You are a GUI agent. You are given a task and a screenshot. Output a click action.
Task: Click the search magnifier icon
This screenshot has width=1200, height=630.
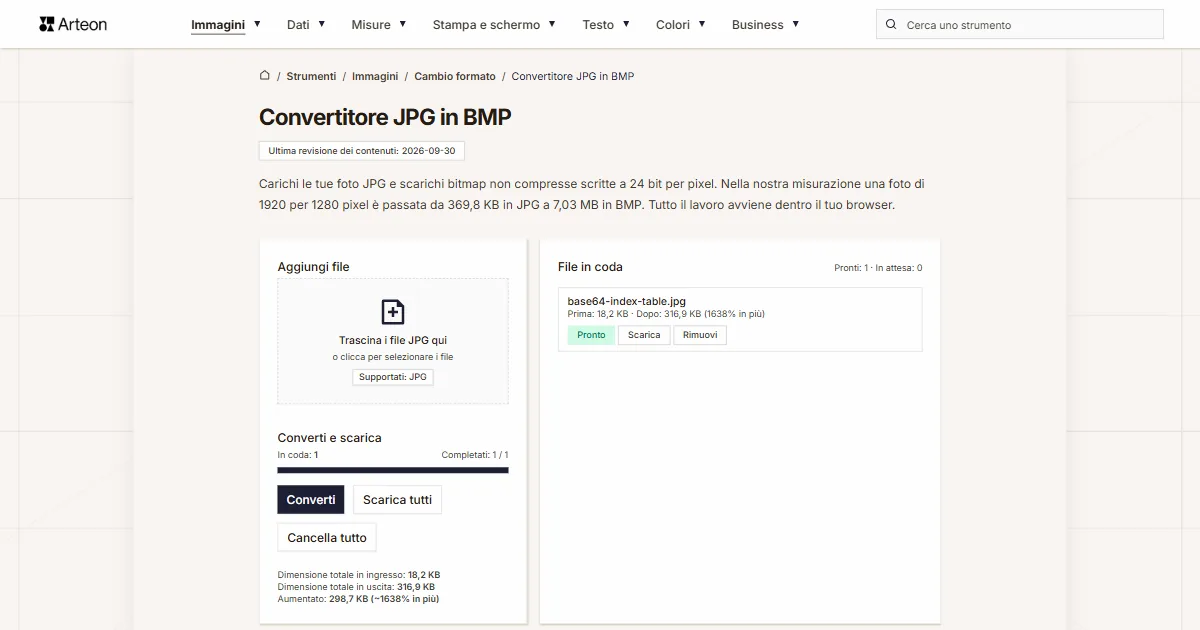tap(891, 24)
